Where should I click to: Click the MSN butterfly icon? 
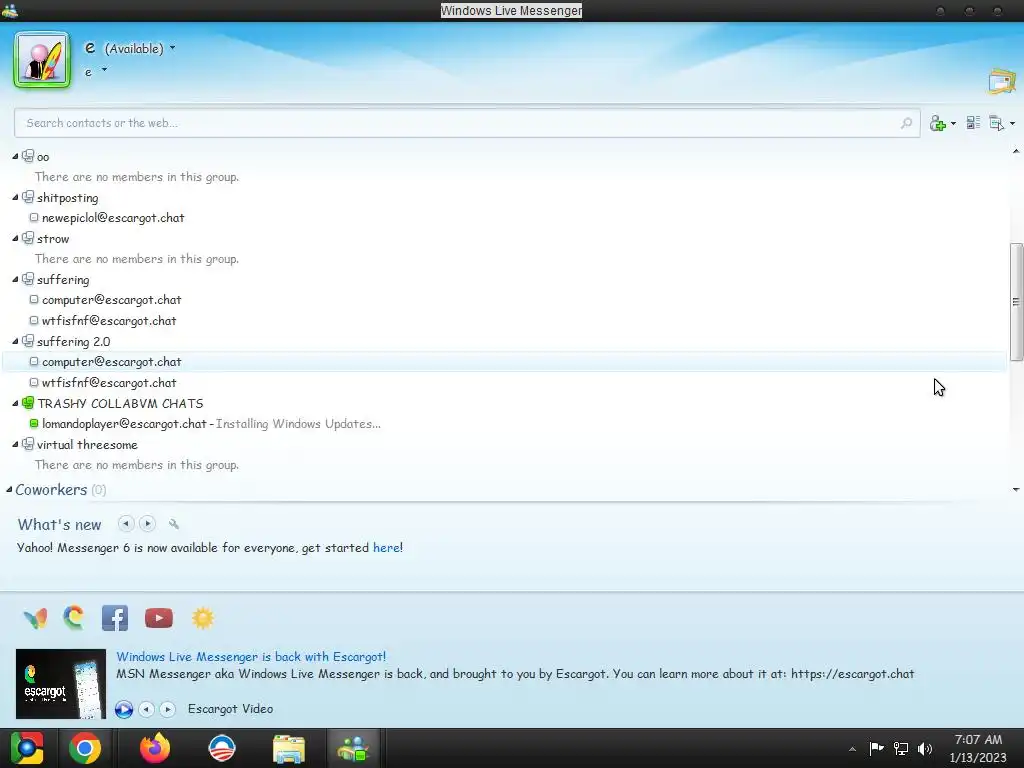35,618
